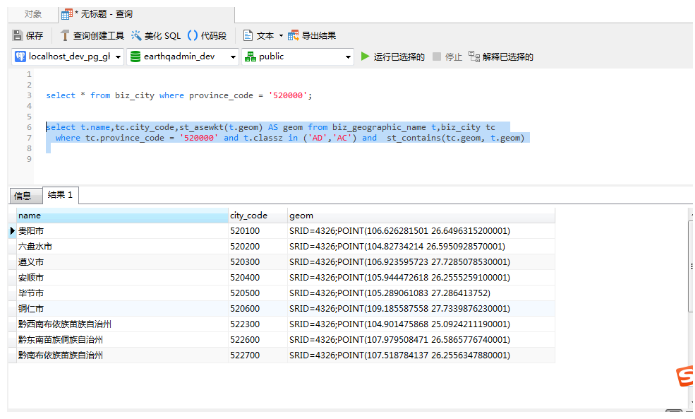Click city_code cell 522700
This screenshot has height=419, width=695.
click(258, 355)
